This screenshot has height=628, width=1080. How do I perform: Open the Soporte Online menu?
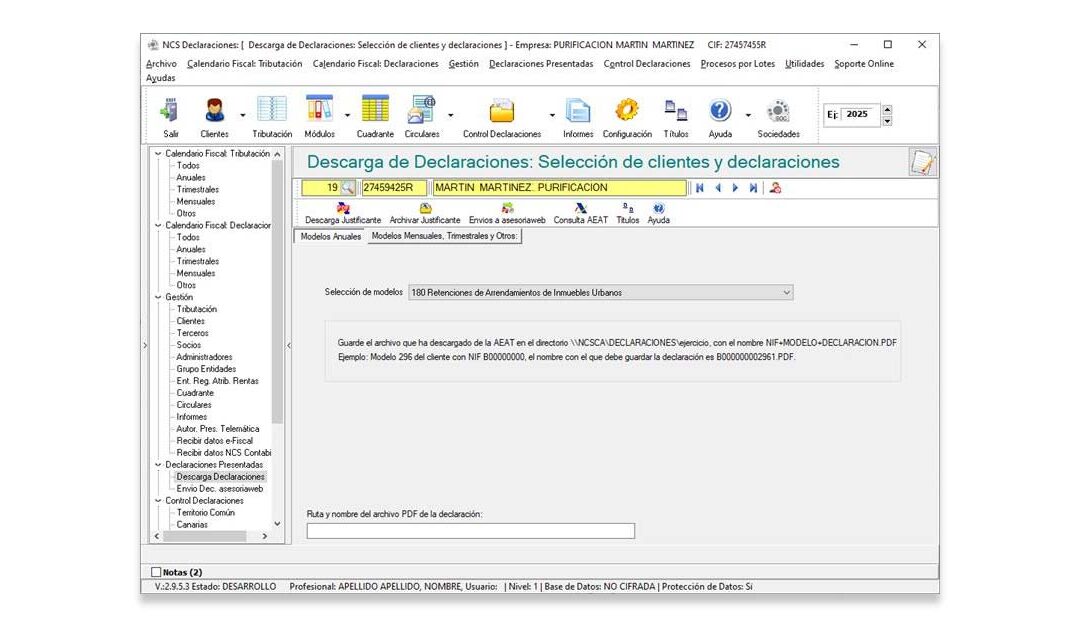point(864,64)
